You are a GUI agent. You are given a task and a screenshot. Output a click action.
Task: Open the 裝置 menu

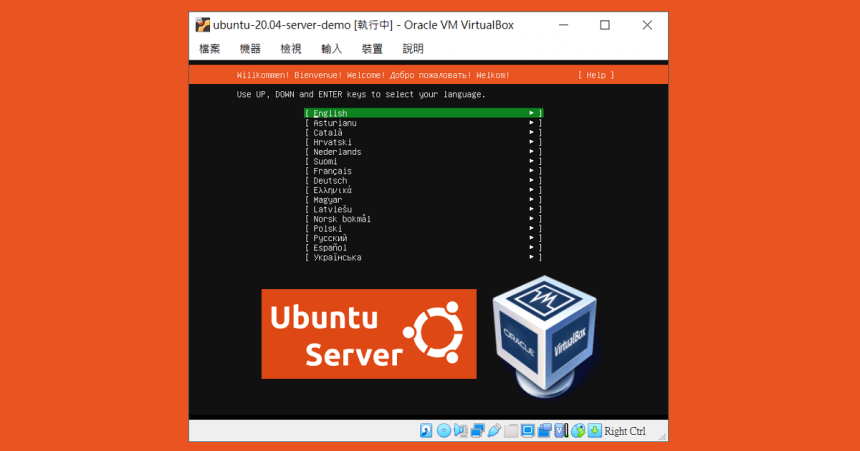click(x=372, y=49)
